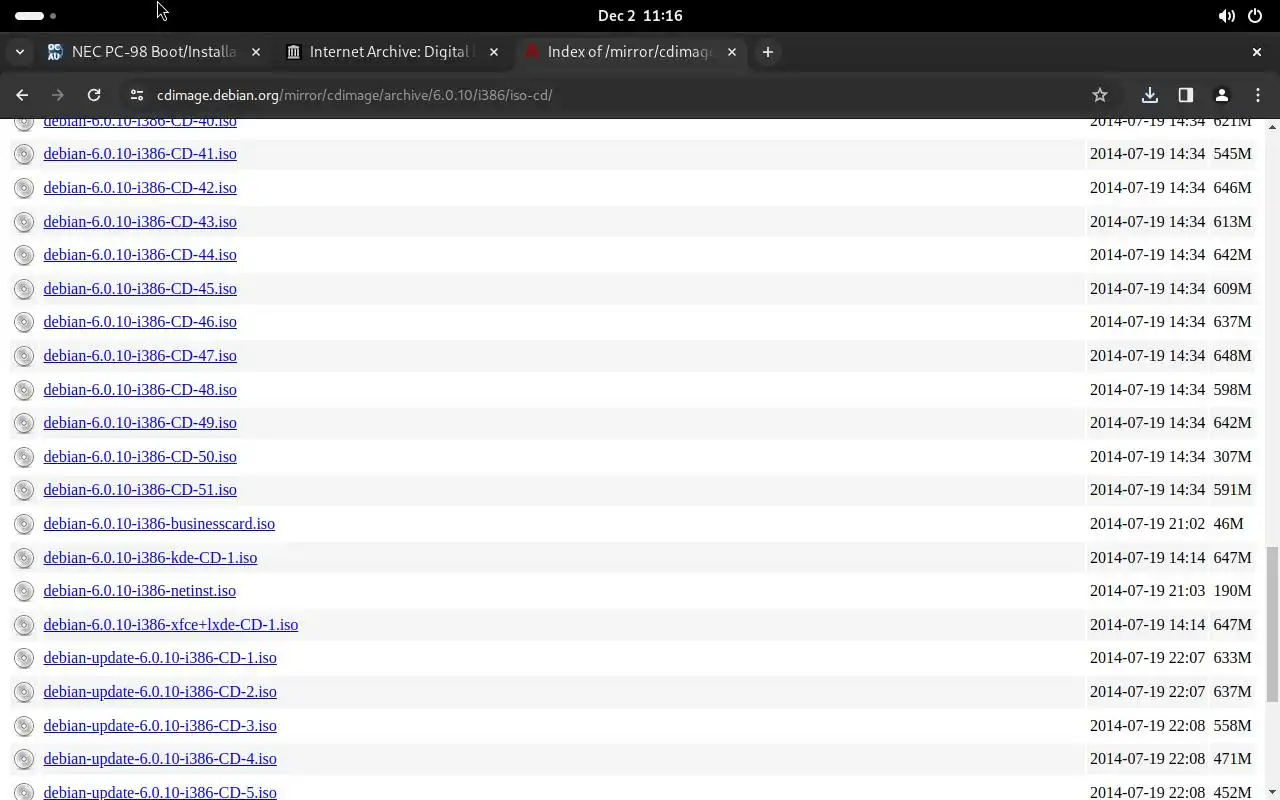This screenshot has width=1280, height=800.
Task: Click disc icon beside CD-41.iso
Action: (x=24, y=154)
